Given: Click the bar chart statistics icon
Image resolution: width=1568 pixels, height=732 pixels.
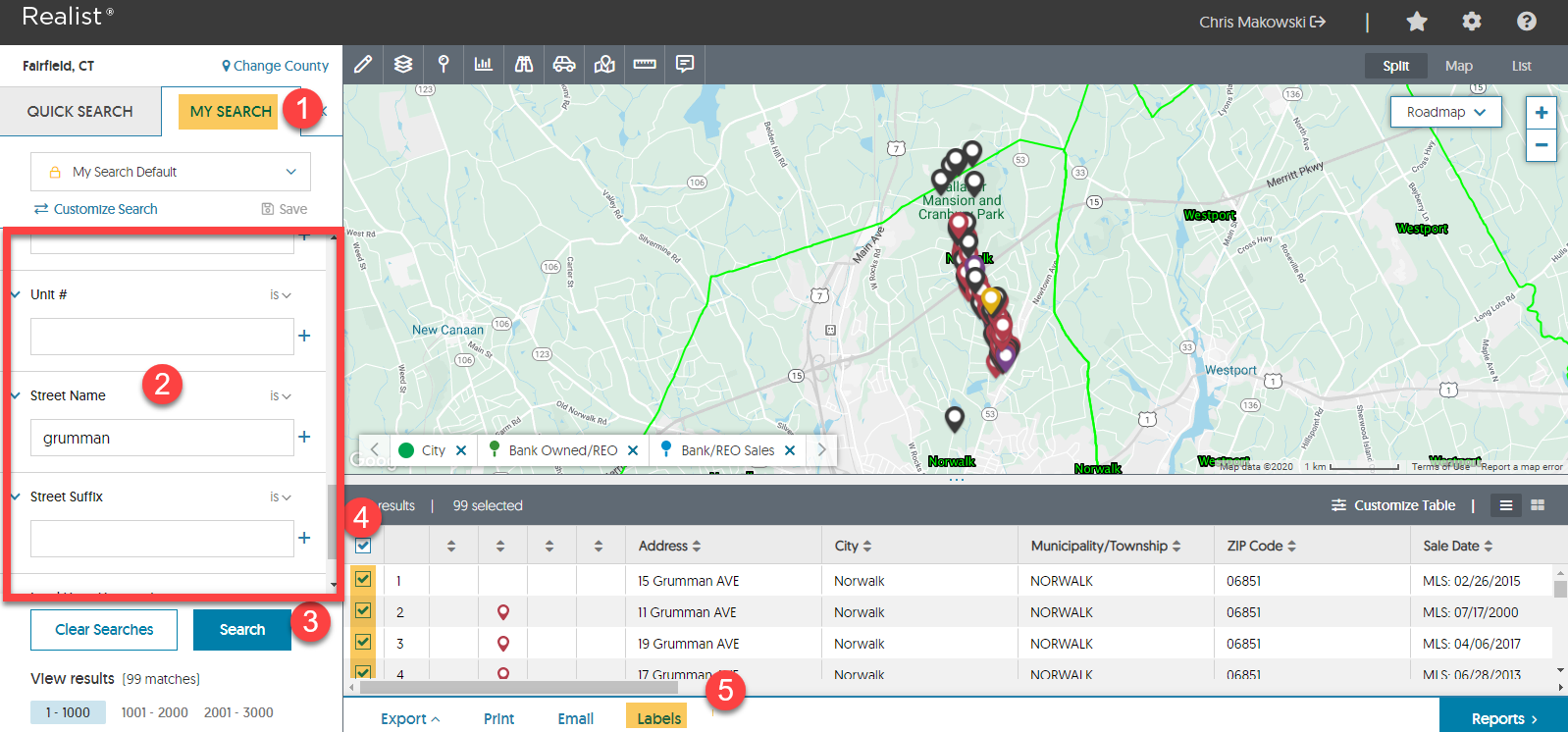Looking at the screenshot, I should [483, 65].
